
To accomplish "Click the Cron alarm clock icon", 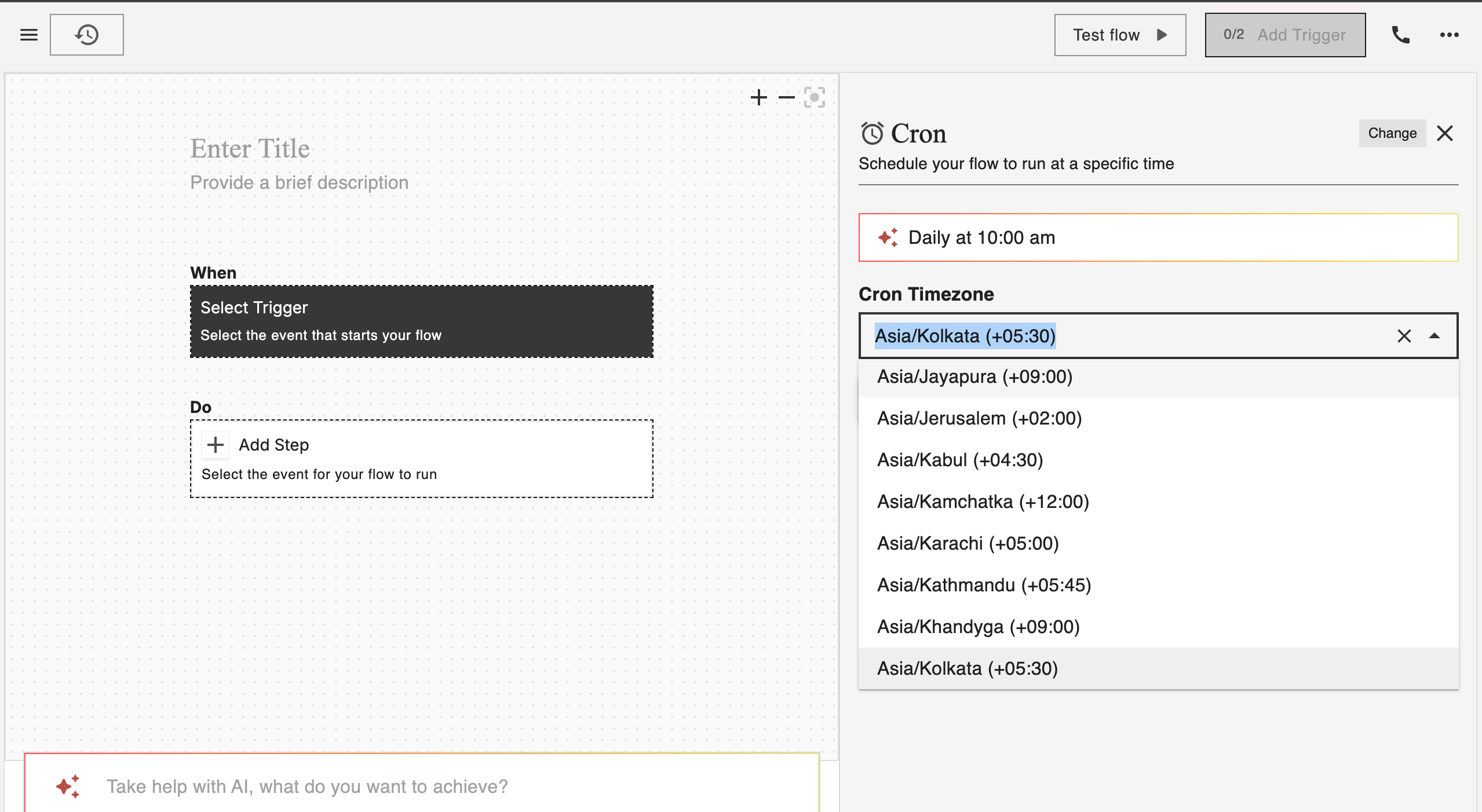I will click(872, 134).
